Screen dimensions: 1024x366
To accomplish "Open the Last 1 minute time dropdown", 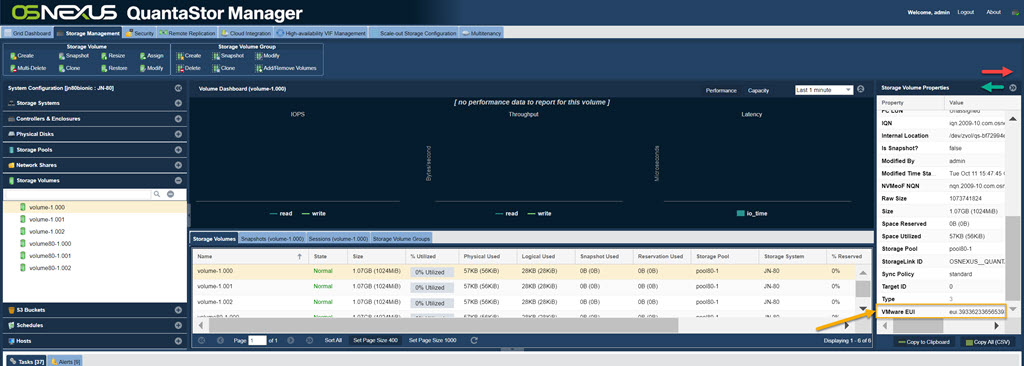I will [x=824, y=90].
